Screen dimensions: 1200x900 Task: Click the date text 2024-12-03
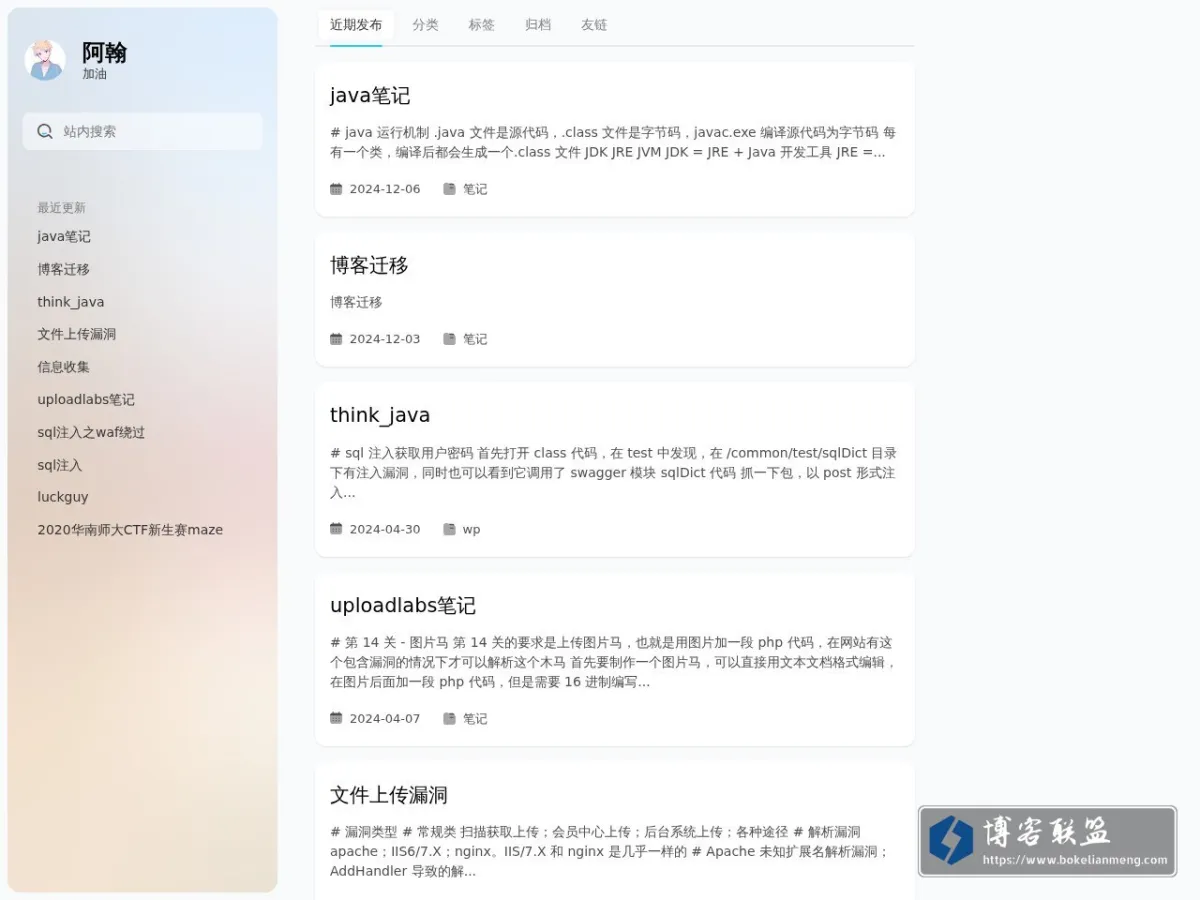[385, 339]
